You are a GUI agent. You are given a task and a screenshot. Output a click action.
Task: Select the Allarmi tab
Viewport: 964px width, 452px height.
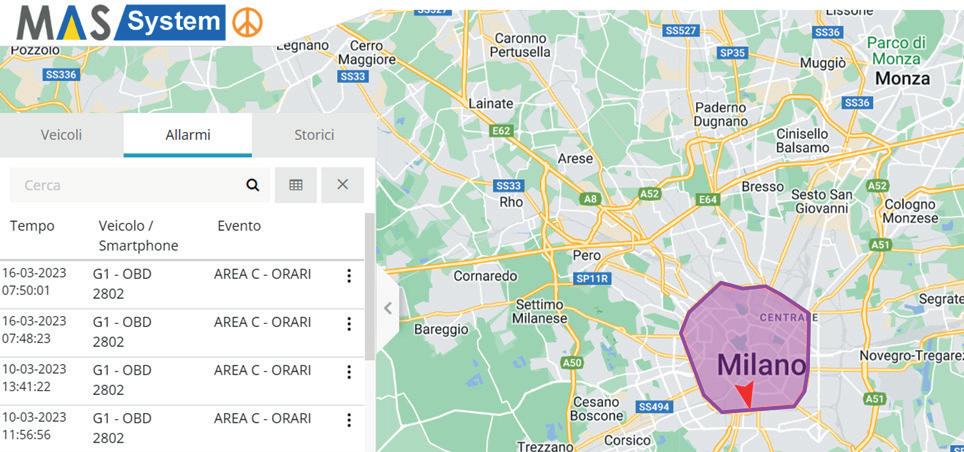(188, 135)
